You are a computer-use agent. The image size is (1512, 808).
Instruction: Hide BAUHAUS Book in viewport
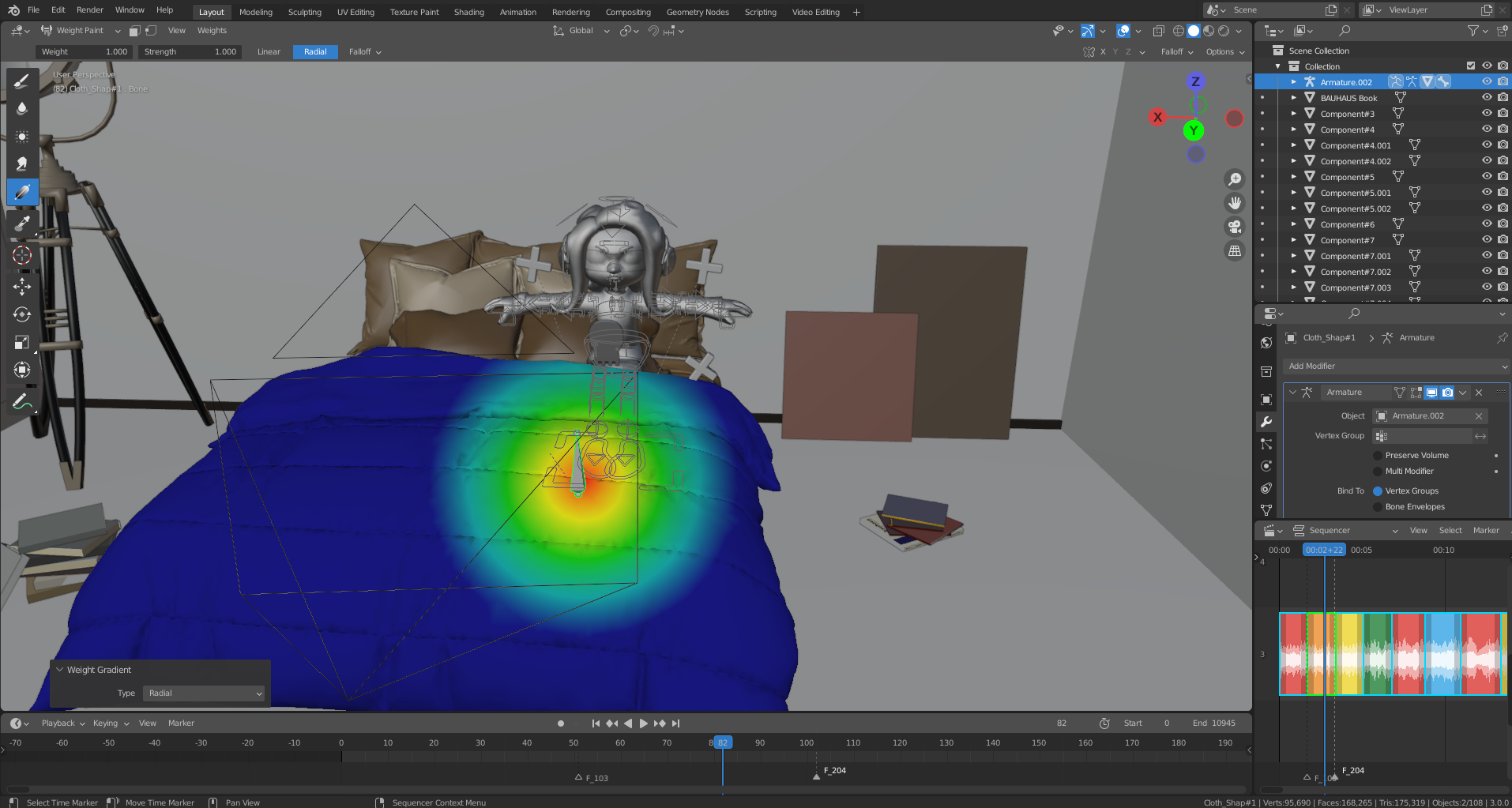[x=1487, y=97]
